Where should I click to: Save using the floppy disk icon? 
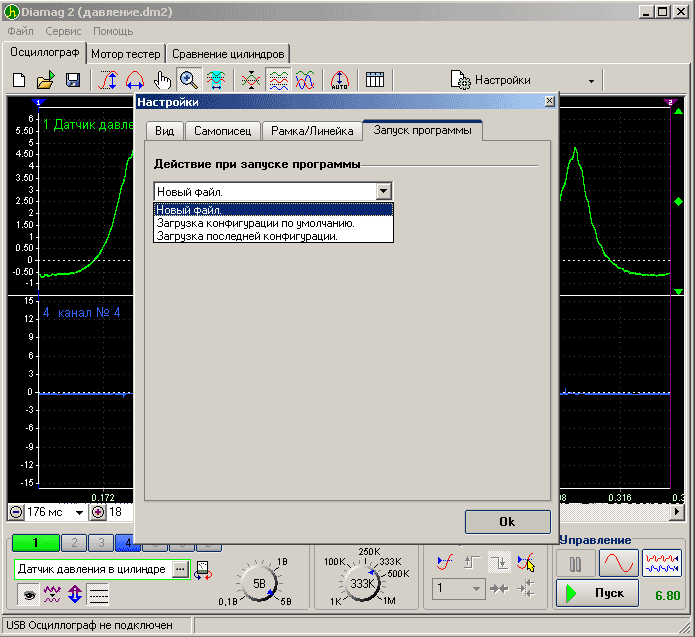73,80
